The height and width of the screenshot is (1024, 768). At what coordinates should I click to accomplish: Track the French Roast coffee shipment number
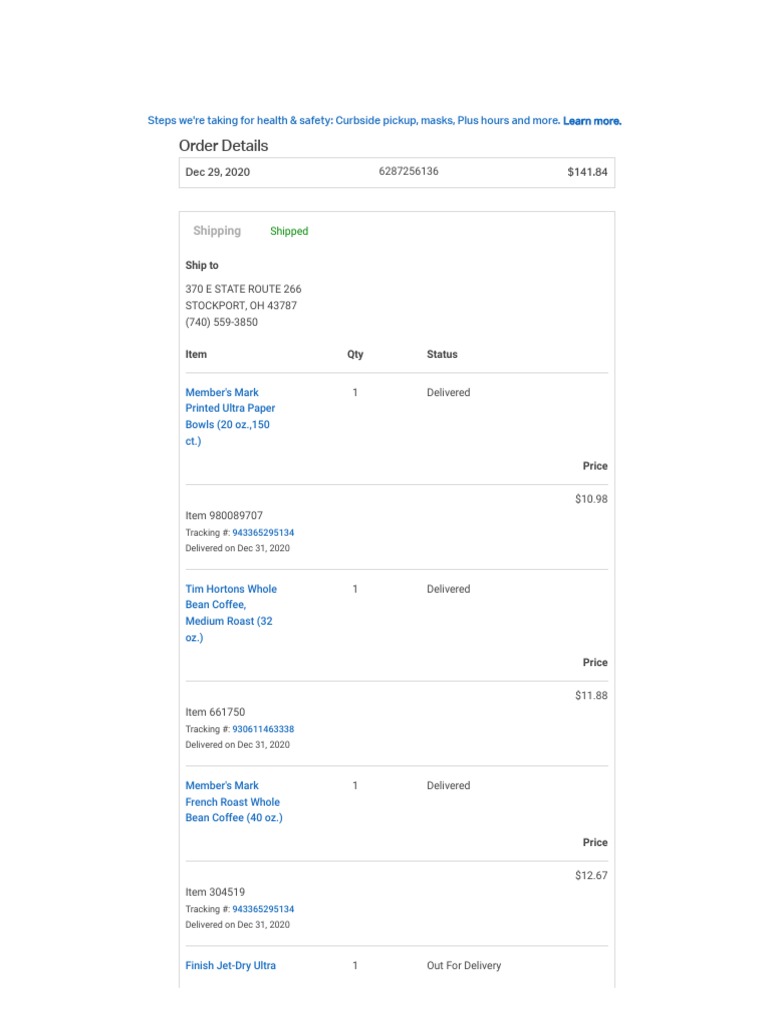coord(263,909)
